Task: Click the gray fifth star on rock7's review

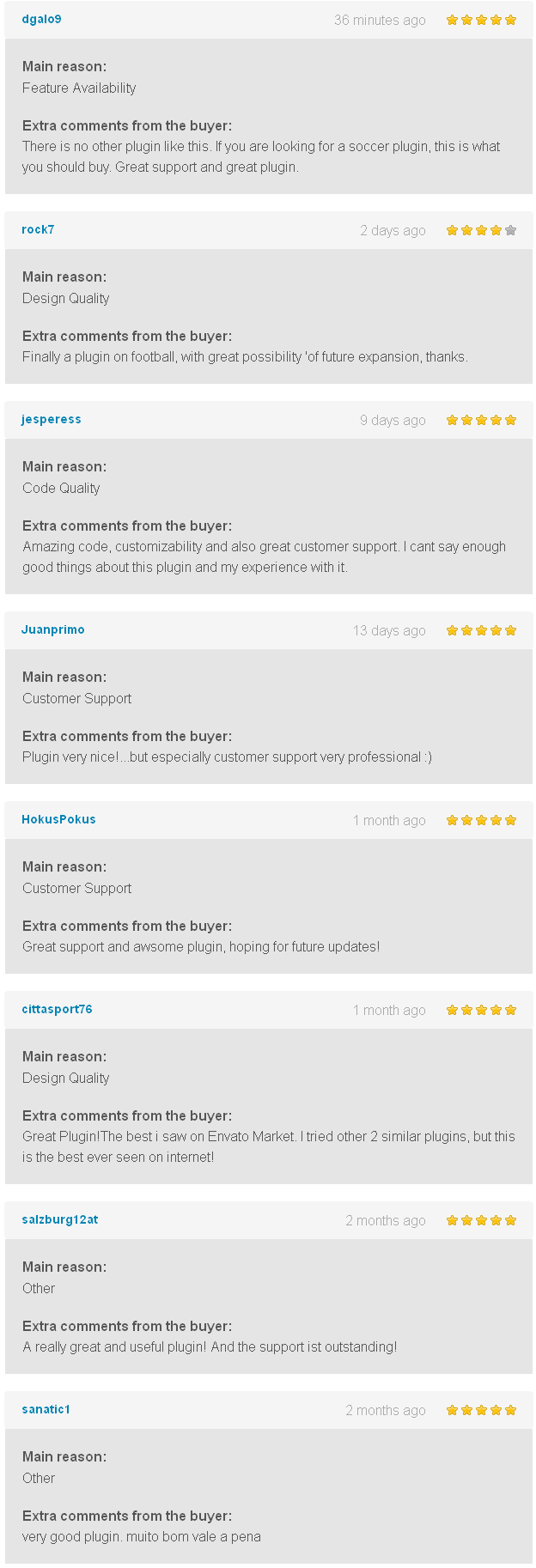Action: [511, 230]
